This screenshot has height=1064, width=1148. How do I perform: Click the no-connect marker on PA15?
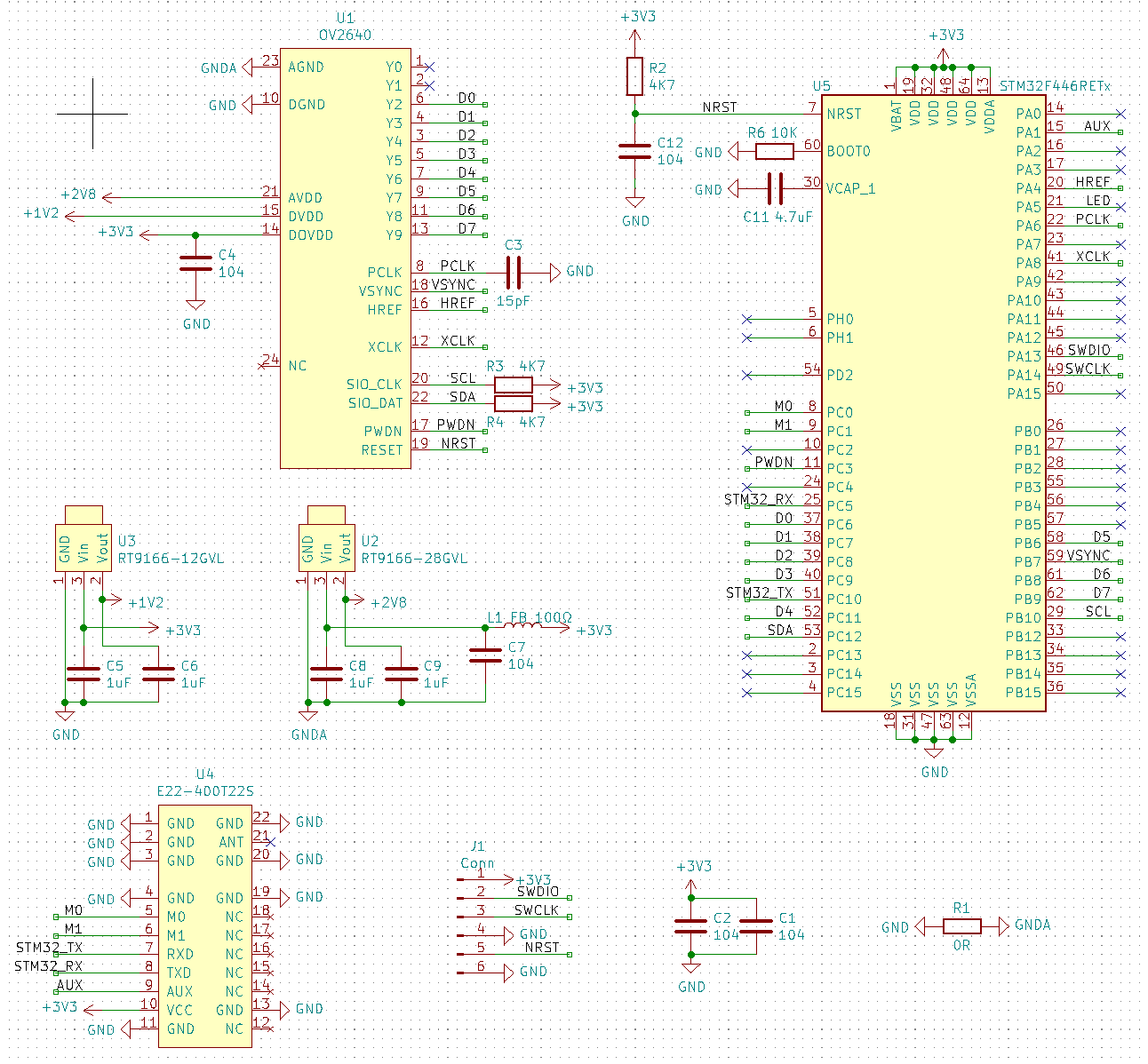[x=1120, y=393]
